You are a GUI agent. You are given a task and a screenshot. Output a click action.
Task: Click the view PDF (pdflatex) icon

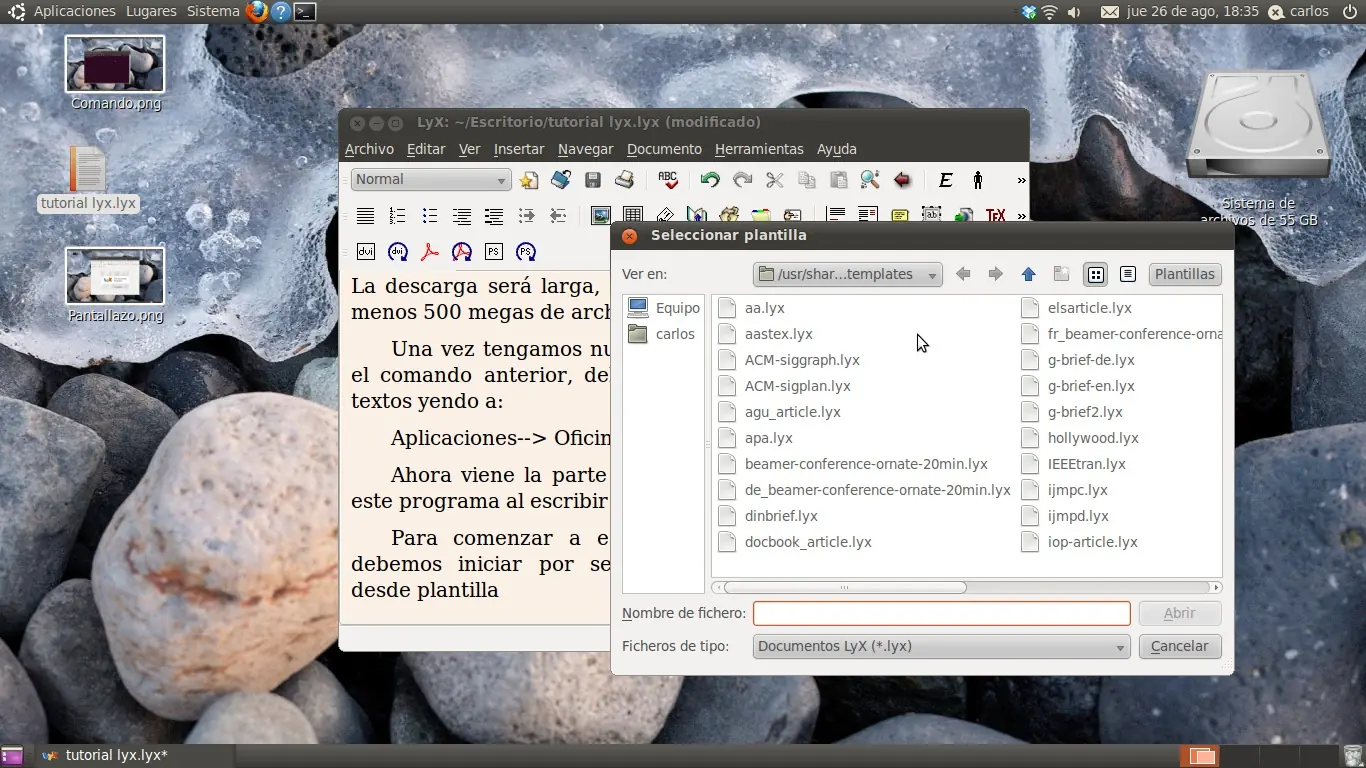430,252
